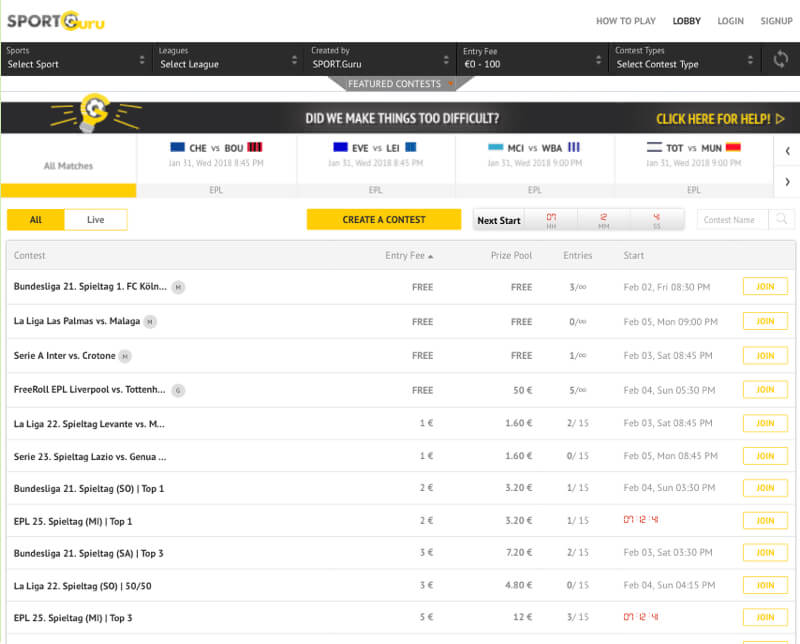Select the All contests toggle
The height and width of the screenshot is (644, 800).
coord(36,219)
